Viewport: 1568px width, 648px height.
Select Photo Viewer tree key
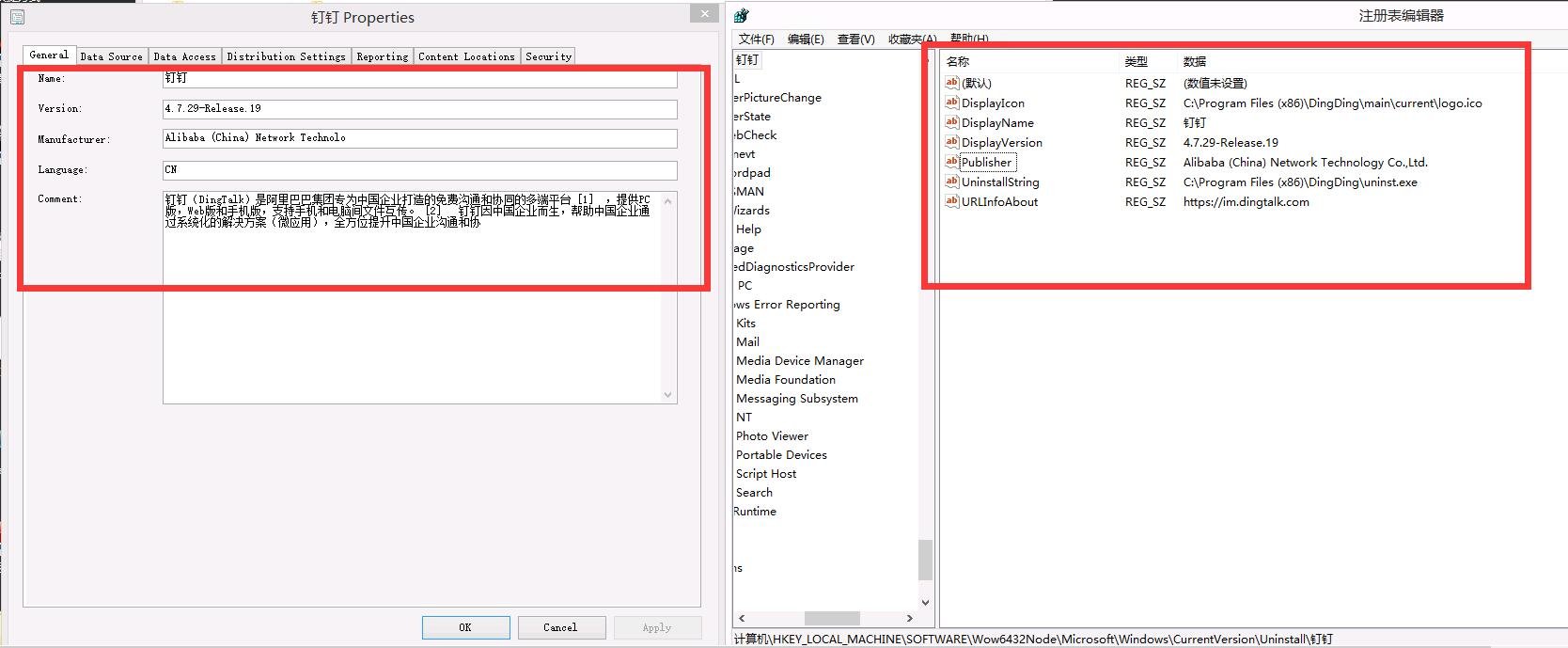(772, 436)
